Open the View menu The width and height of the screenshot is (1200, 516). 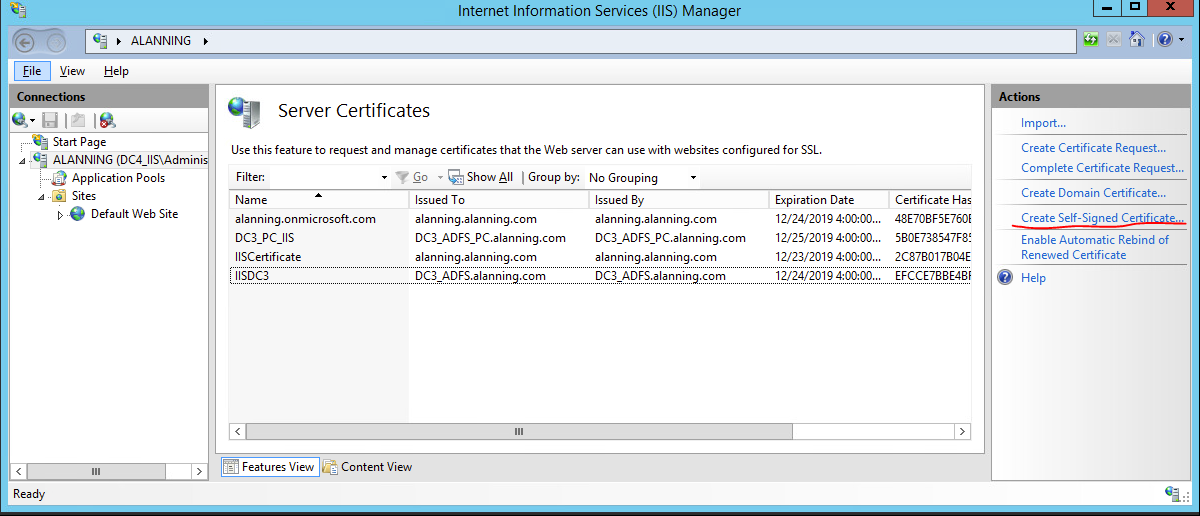(72, 71)
